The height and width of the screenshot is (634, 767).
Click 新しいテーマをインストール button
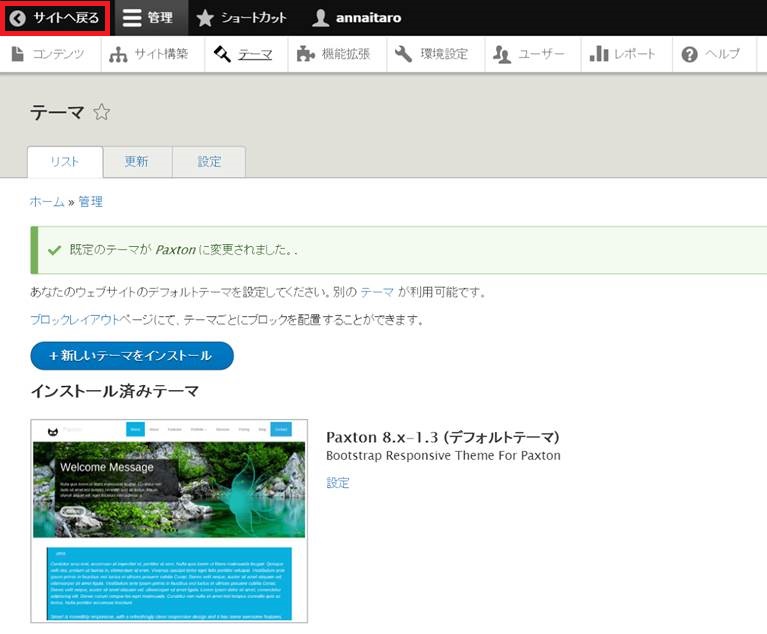[x=132, y=356]
